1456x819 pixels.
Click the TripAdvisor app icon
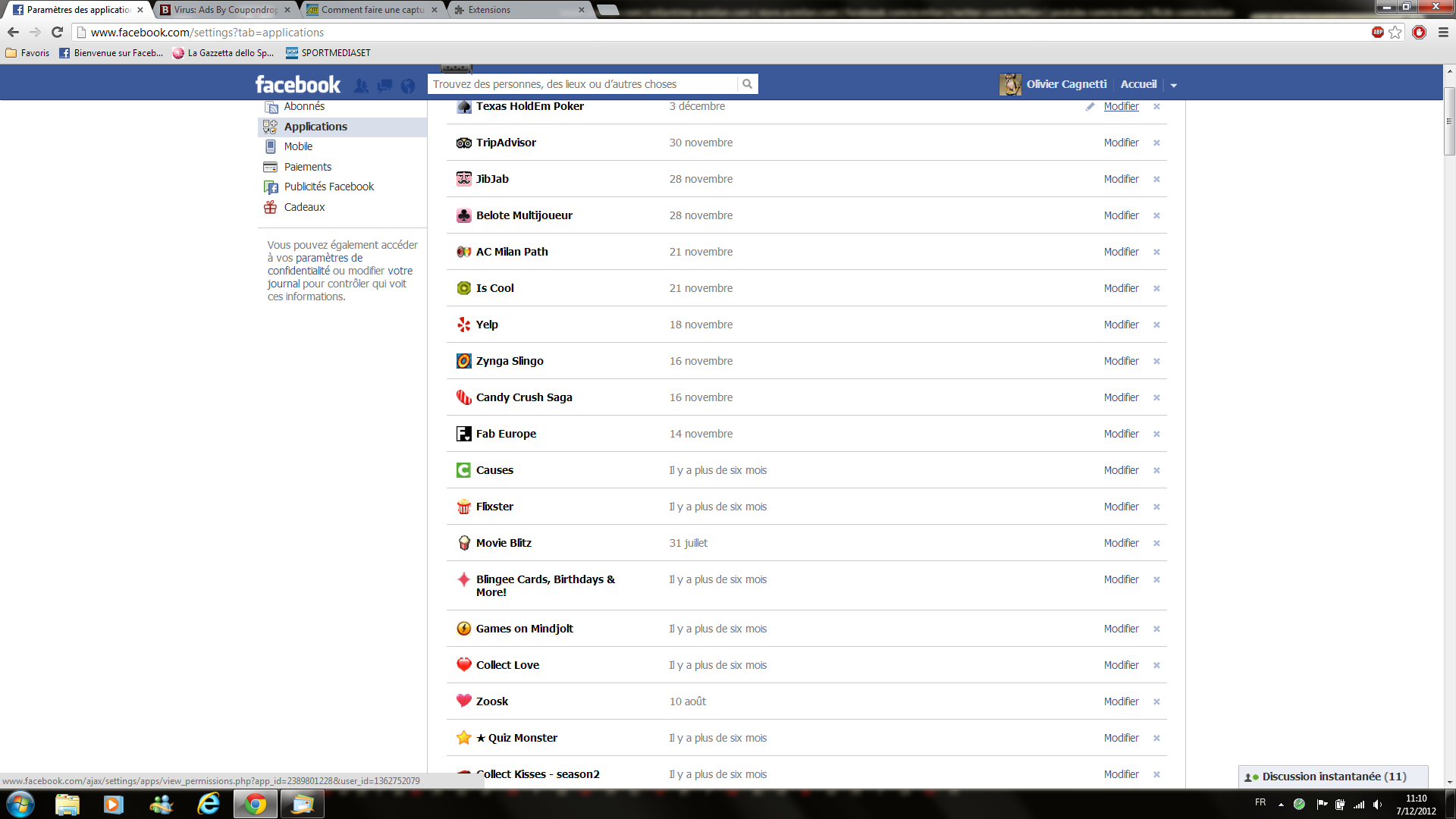pyautogui.click(x=463, y=143)
